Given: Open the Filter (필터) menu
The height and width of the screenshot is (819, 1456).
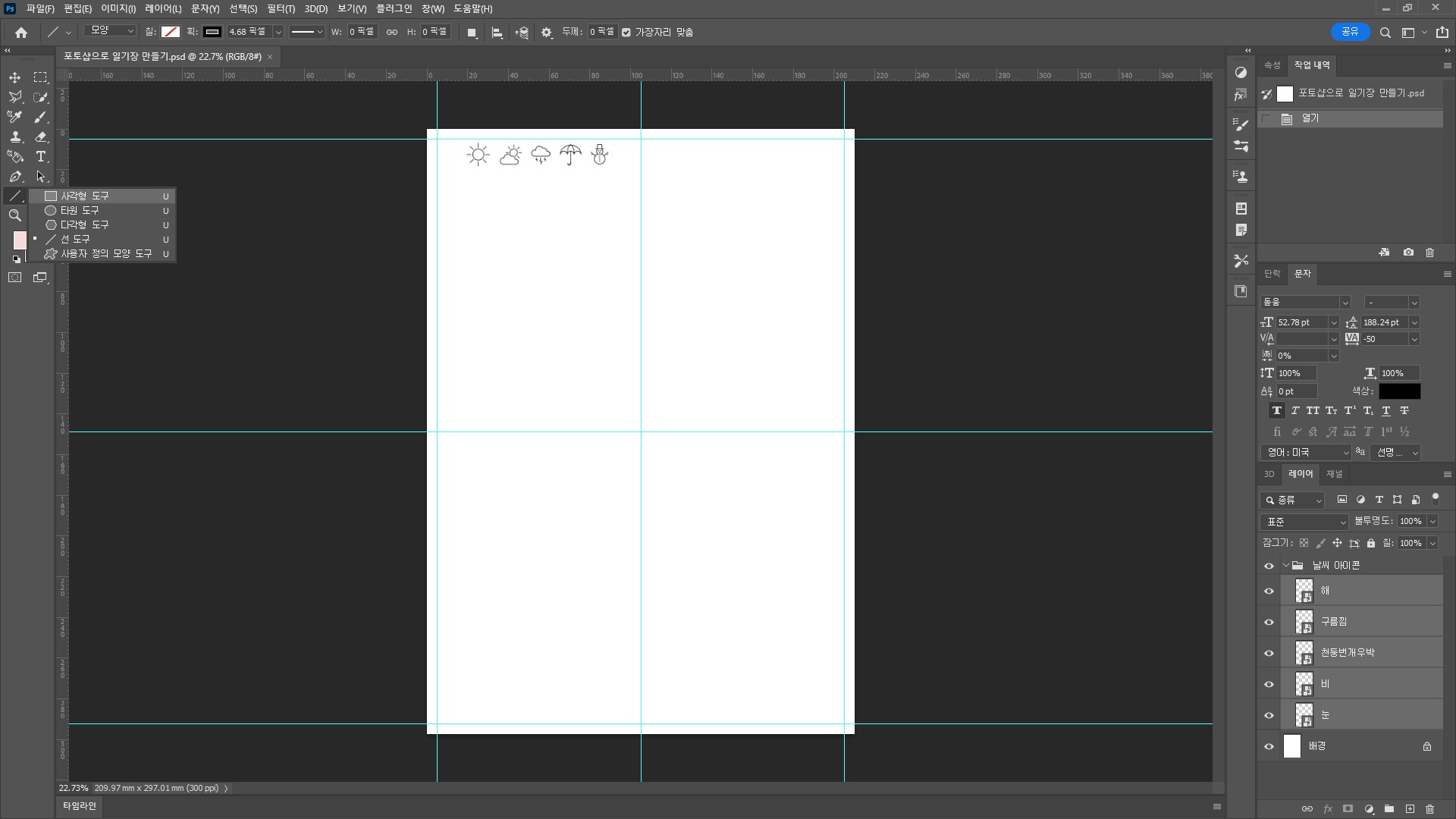Looking at the screenshot, I should 281,8.
